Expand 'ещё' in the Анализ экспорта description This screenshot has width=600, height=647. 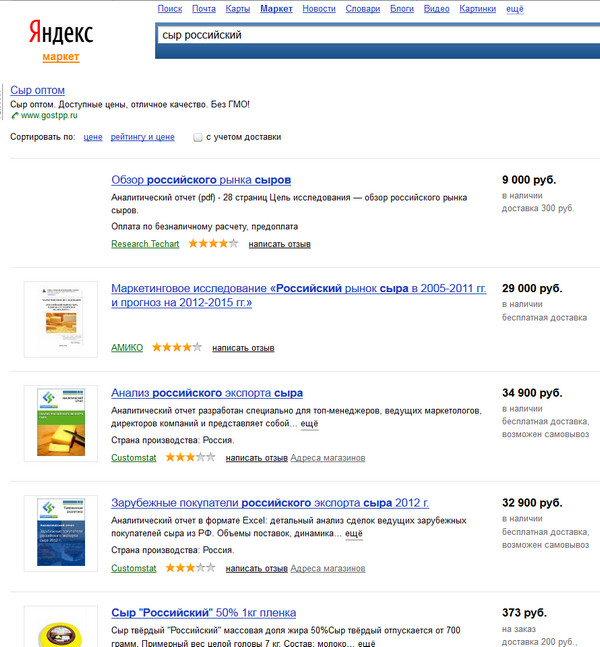310,424
